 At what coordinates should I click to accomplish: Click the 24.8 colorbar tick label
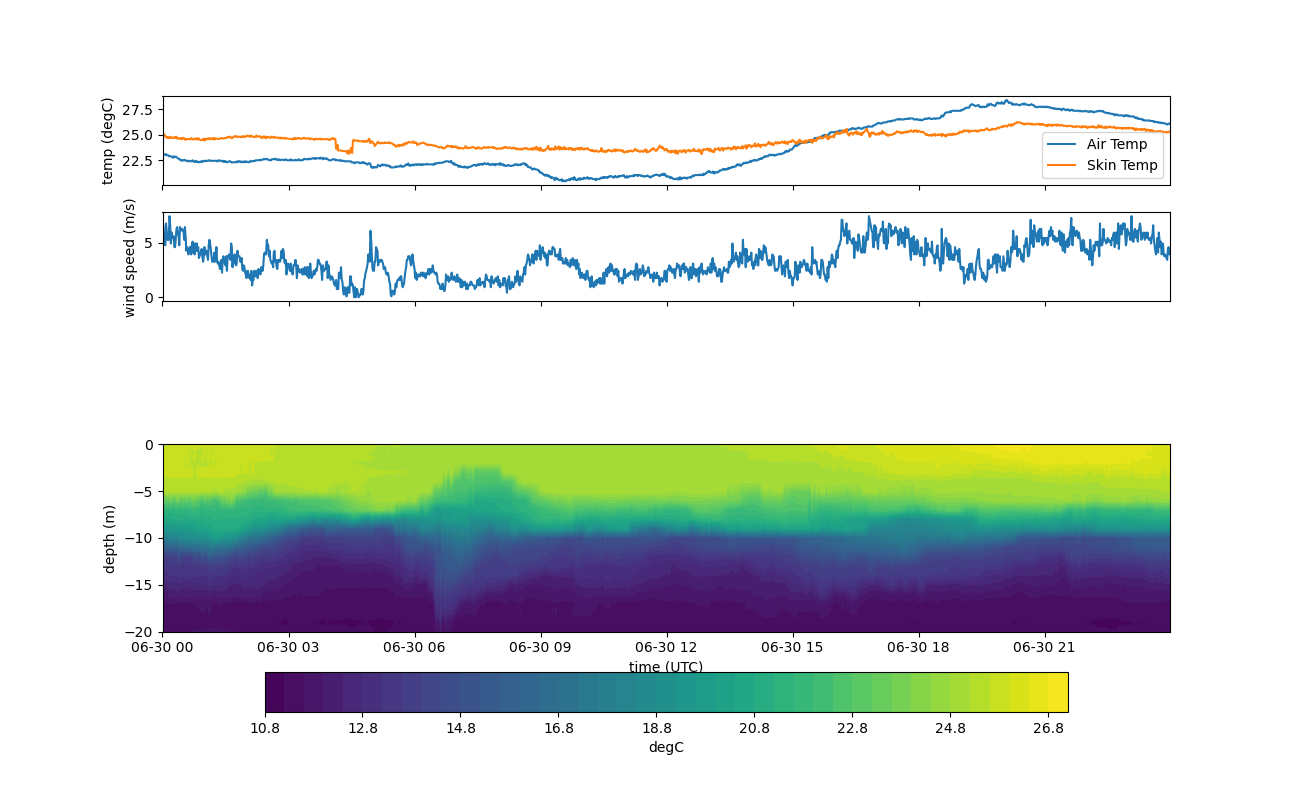point(950,728)
